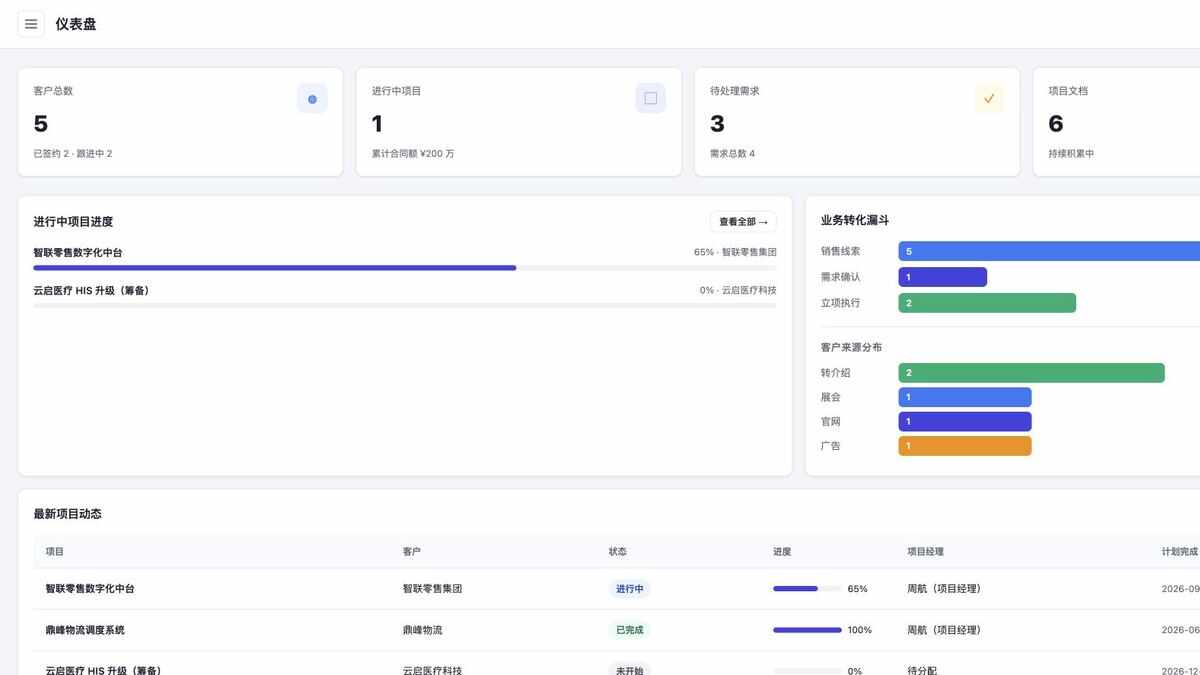Image resolution: width=1200 pixels, height=675 pixels.
Task: Click 65% · 智联零售集团 label
Action: tap(735, 253)
